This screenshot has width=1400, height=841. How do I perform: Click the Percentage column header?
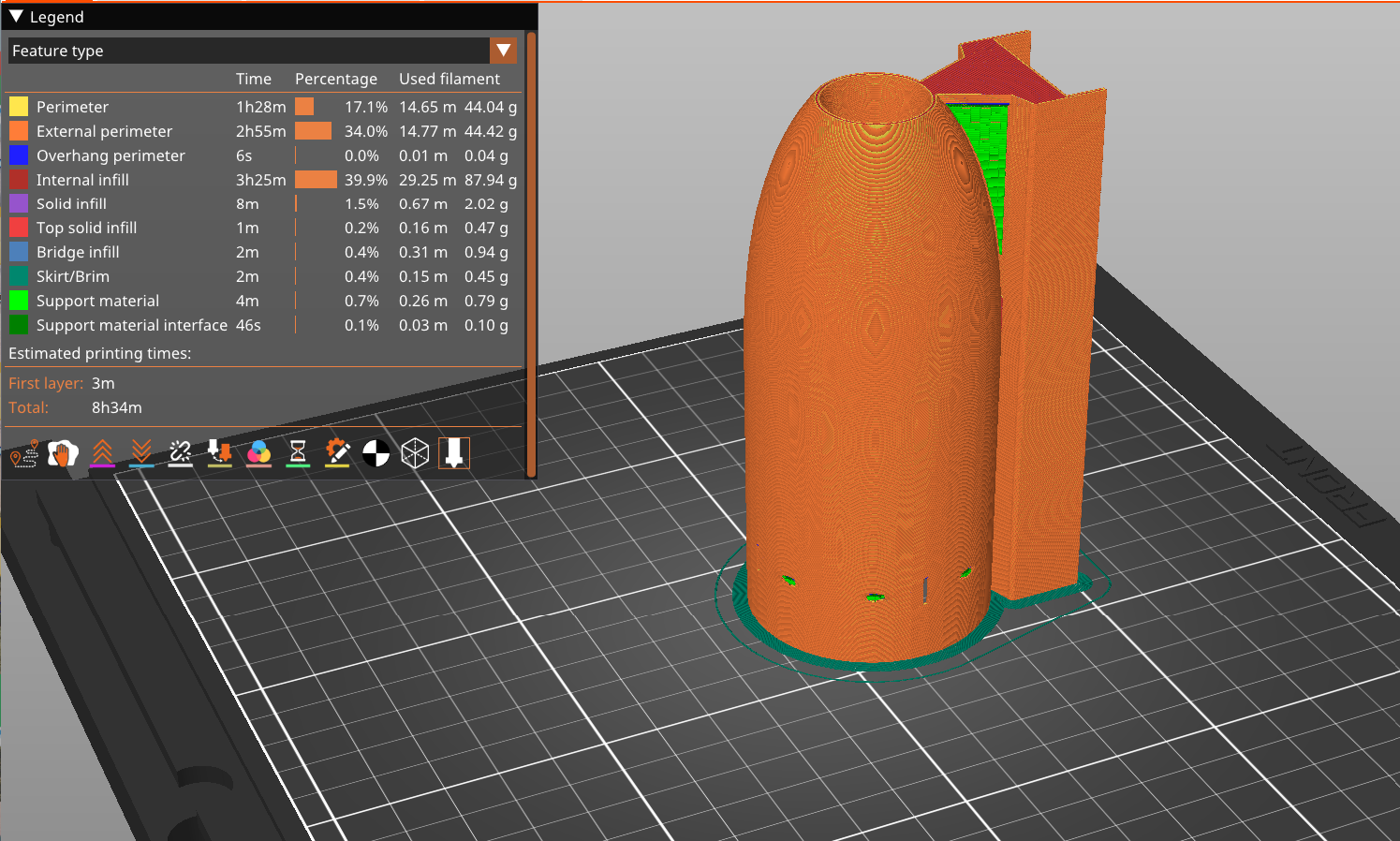tap(336, 79)
